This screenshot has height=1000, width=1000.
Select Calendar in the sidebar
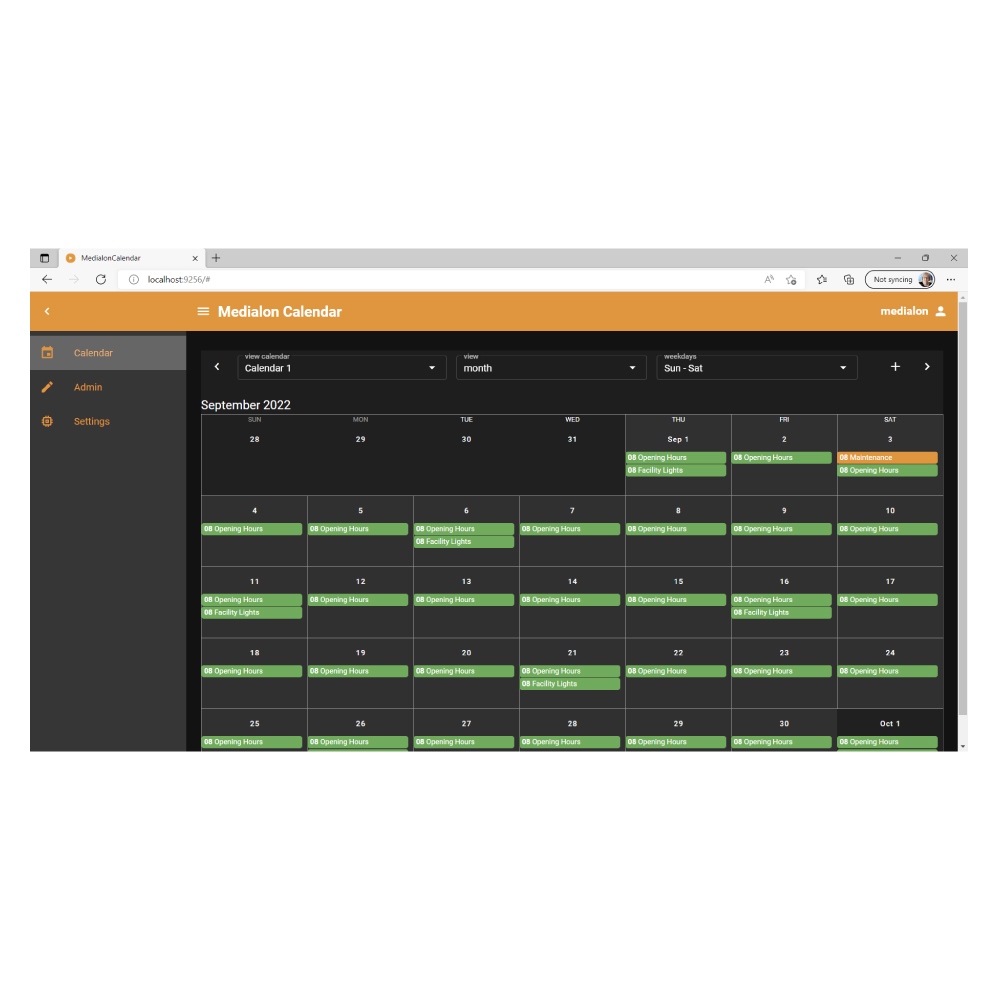pos(108,353)
